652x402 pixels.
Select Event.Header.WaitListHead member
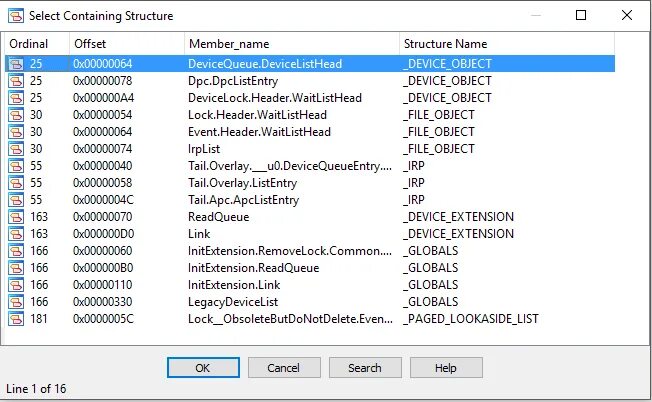coord(259,132)
